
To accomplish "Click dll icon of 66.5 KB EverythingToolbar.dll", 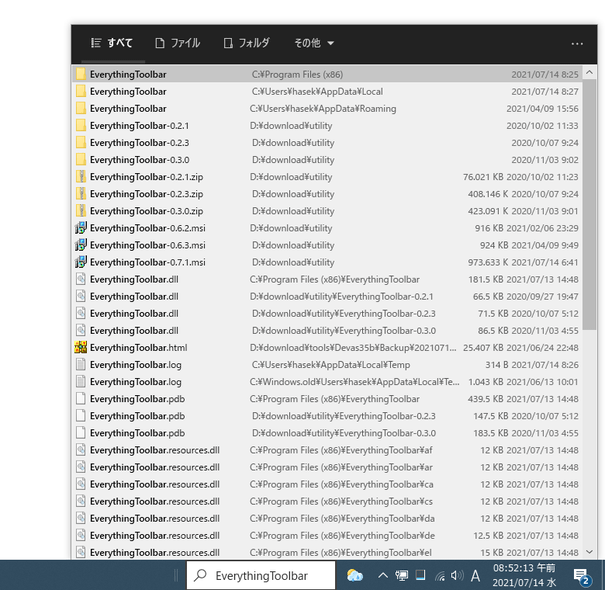I will (81, 296).
